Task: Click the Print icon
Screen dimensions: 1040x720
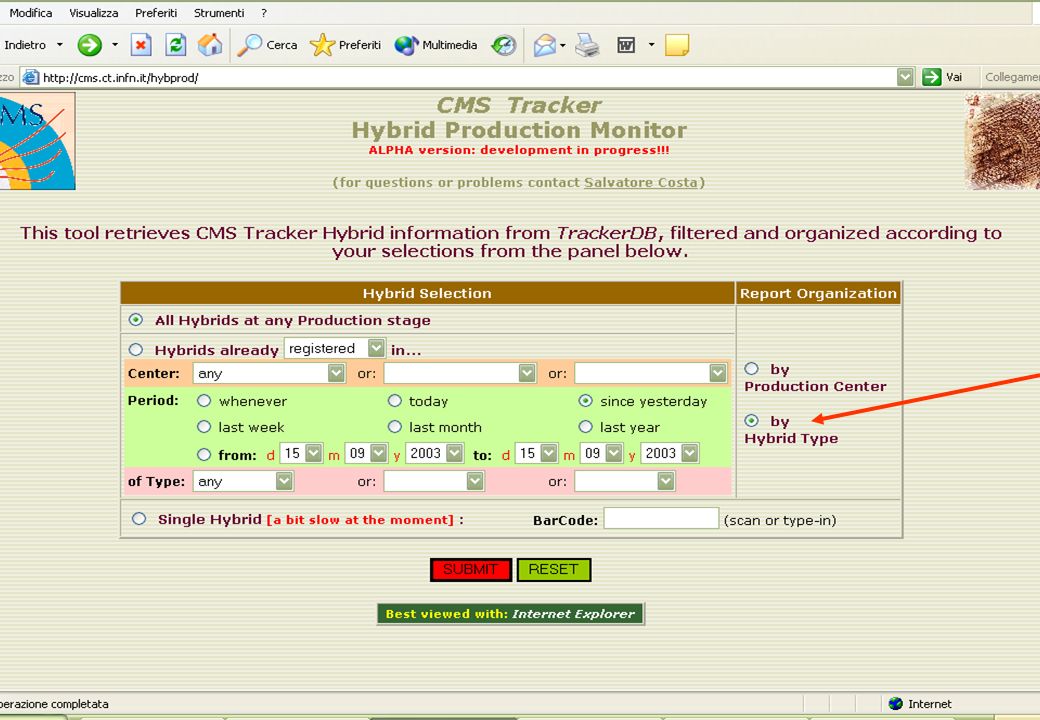Action: [587, 45]
